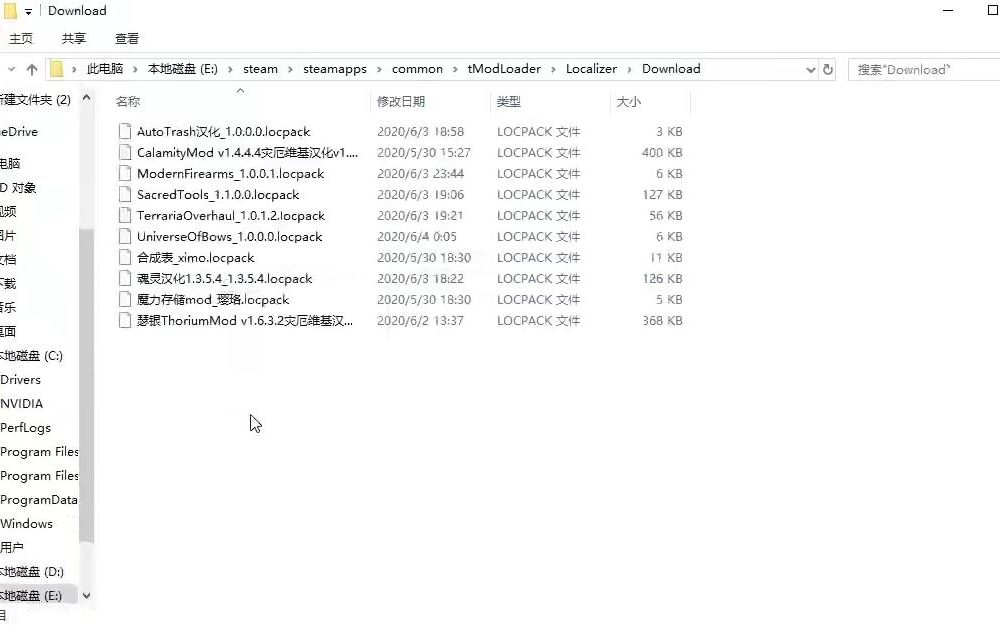Image resolution: width=1000 pixels, height=625 pixels.
Task: Select NVIDIA folder in navigation pane
Action: [22, 404]
